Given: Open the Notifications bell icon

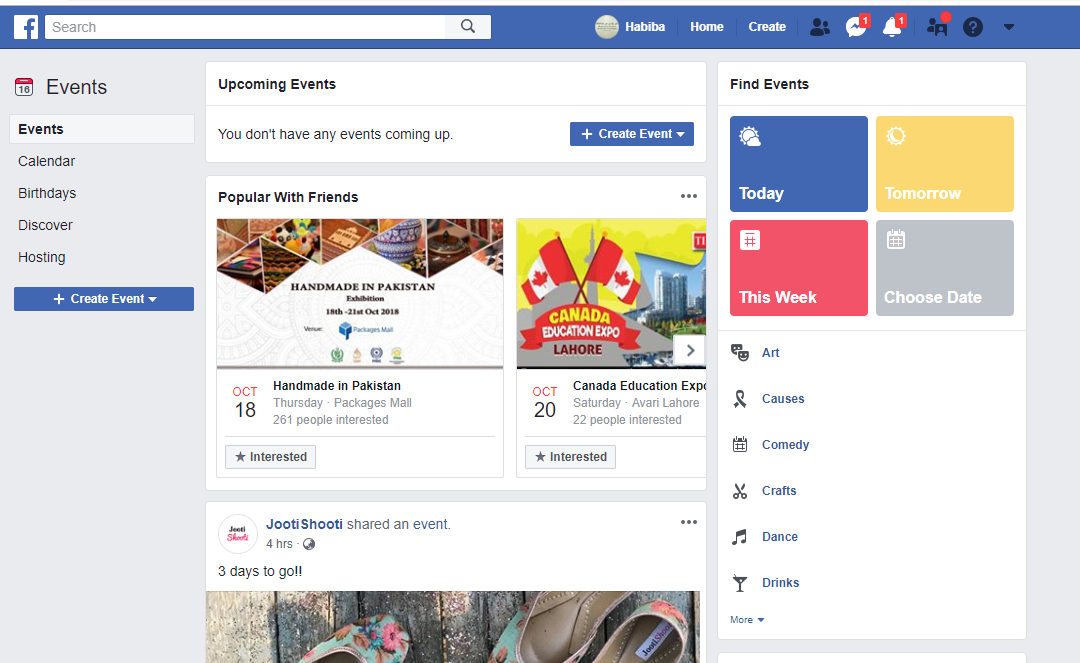Looking at the screenshot, I should [x=892, y=27].
